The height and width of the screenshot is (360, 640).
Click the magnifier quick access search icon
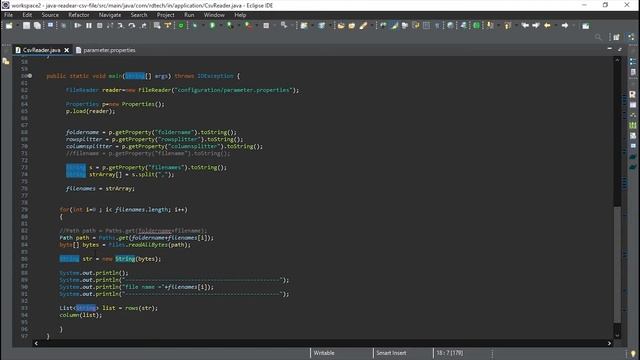pos(598,37)
